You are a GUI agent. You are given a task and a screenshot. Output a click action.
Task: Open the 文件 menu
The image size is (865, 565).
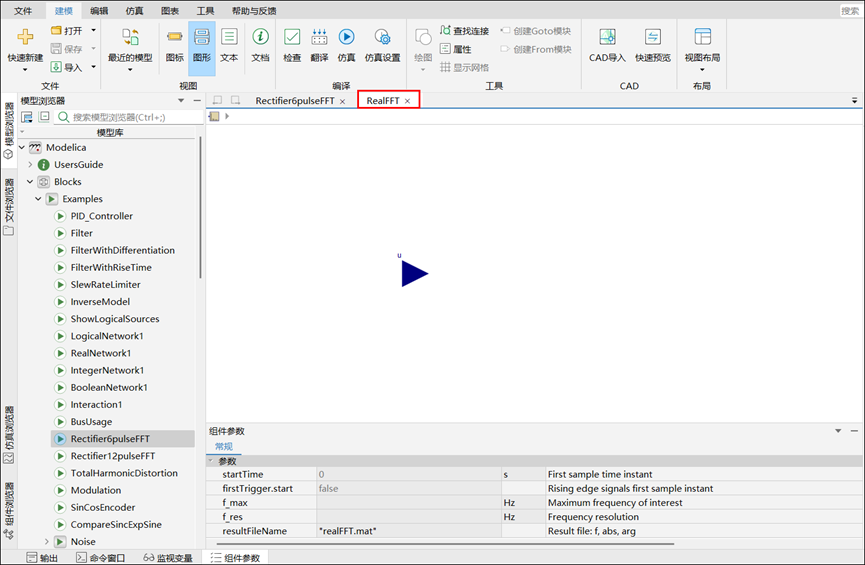pos(23,10)
